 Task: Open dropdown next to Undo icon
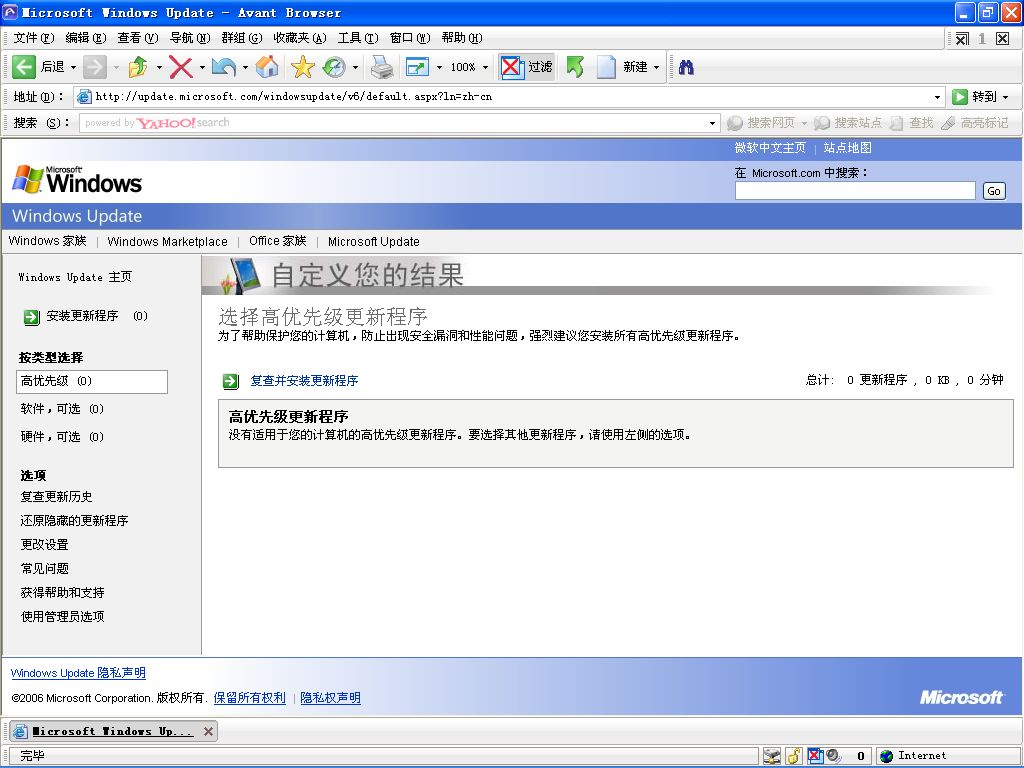pyautogui.click(x=245, y=67)
